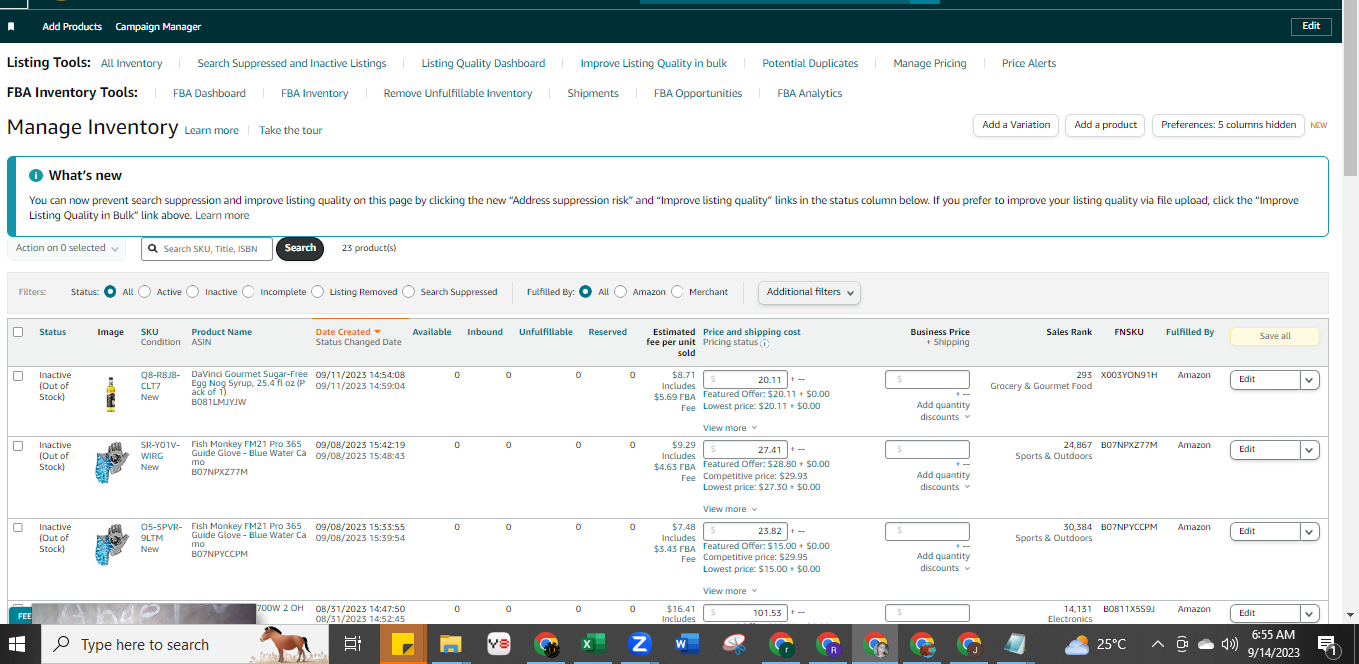This screenshot has height=664, width=1359.
Task: Select the Listing Removed status filter
Action: coord(317,292)
